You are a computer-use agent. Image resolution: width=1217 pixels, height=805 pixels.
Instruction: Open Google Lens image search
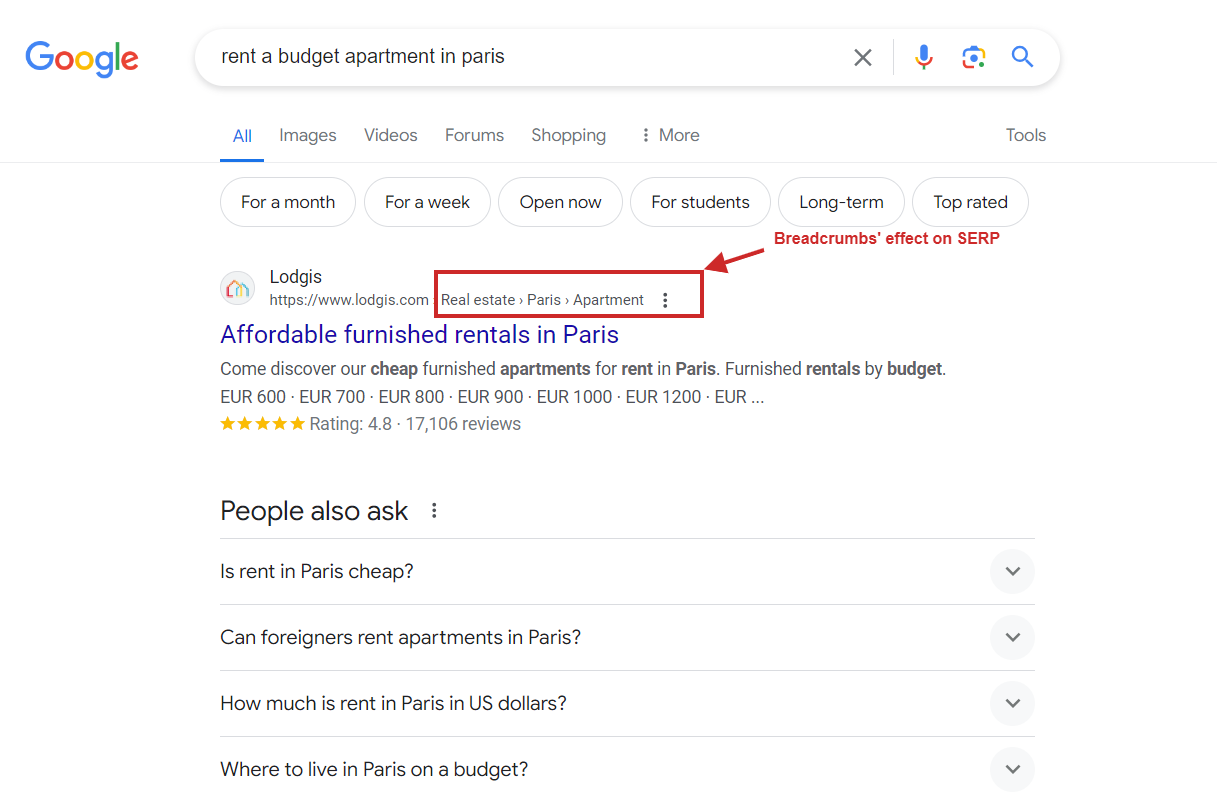coord(973,57)
